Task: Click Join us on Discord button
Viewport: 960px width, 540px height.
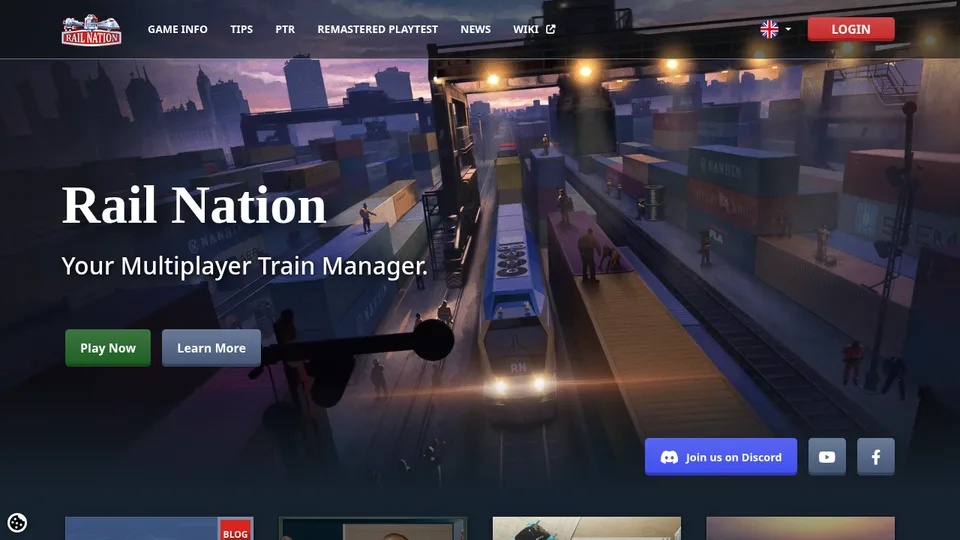Action: point(721,457)
